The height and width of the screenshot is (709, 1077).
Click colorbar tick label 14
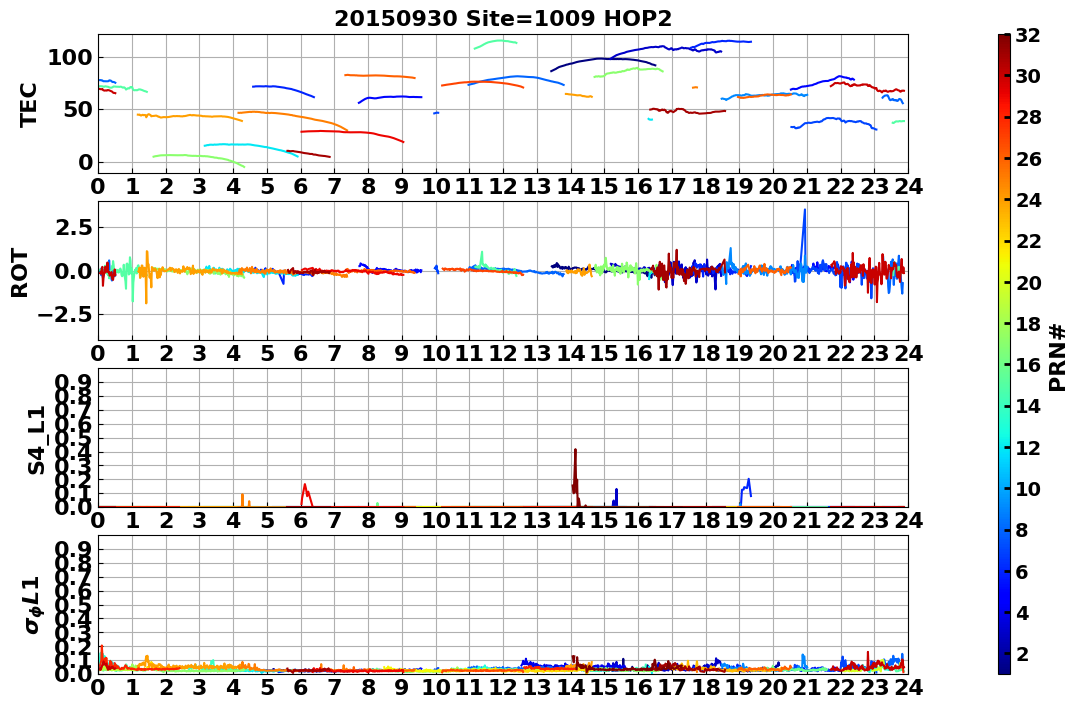click(1028, 406)
